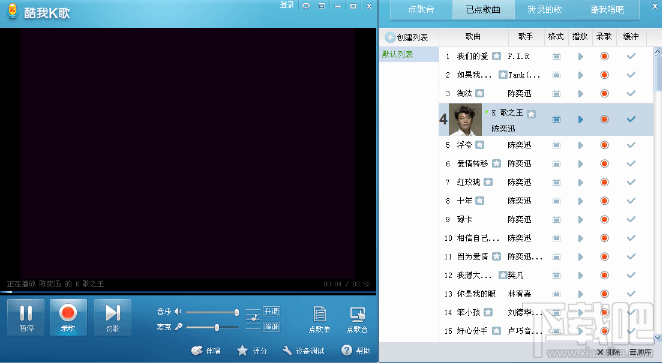Click the 麦克 microphone icon
The height and width of the screenshot is (363, 662).
(x=179, y=327)
